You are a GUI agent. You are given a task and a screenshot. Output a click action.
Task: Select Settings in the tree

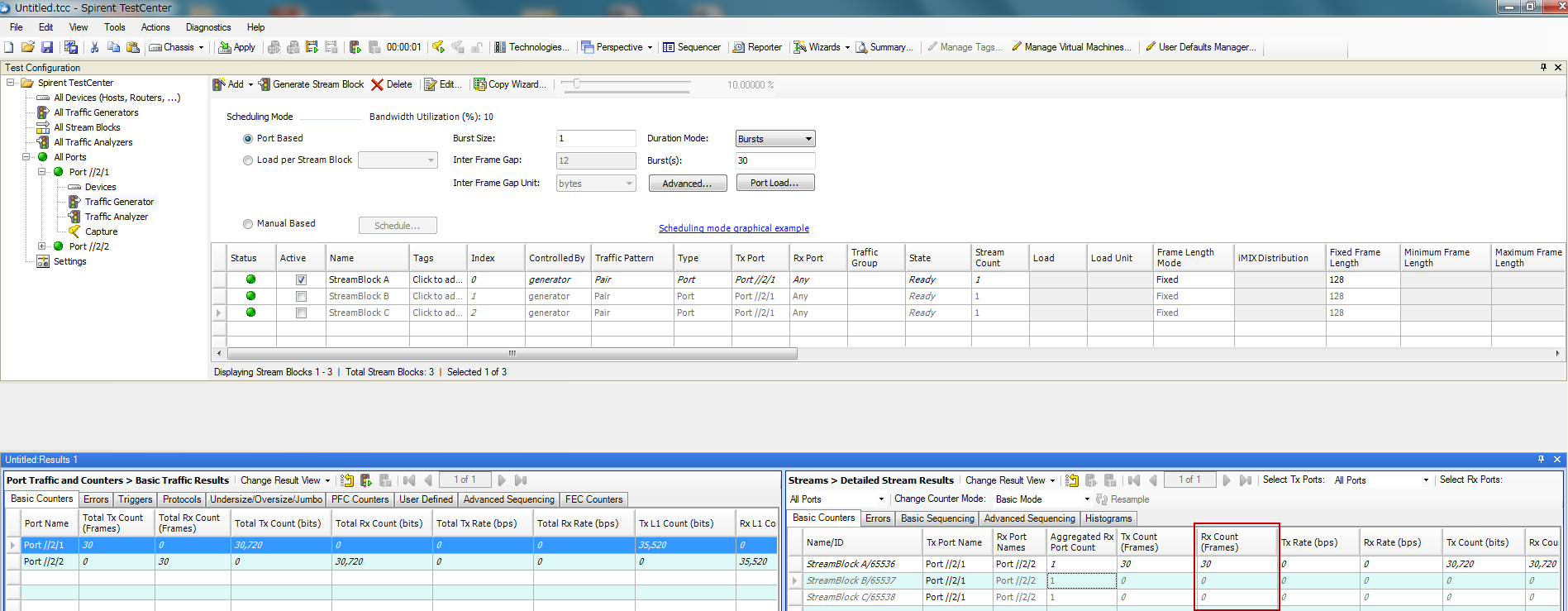69,261
